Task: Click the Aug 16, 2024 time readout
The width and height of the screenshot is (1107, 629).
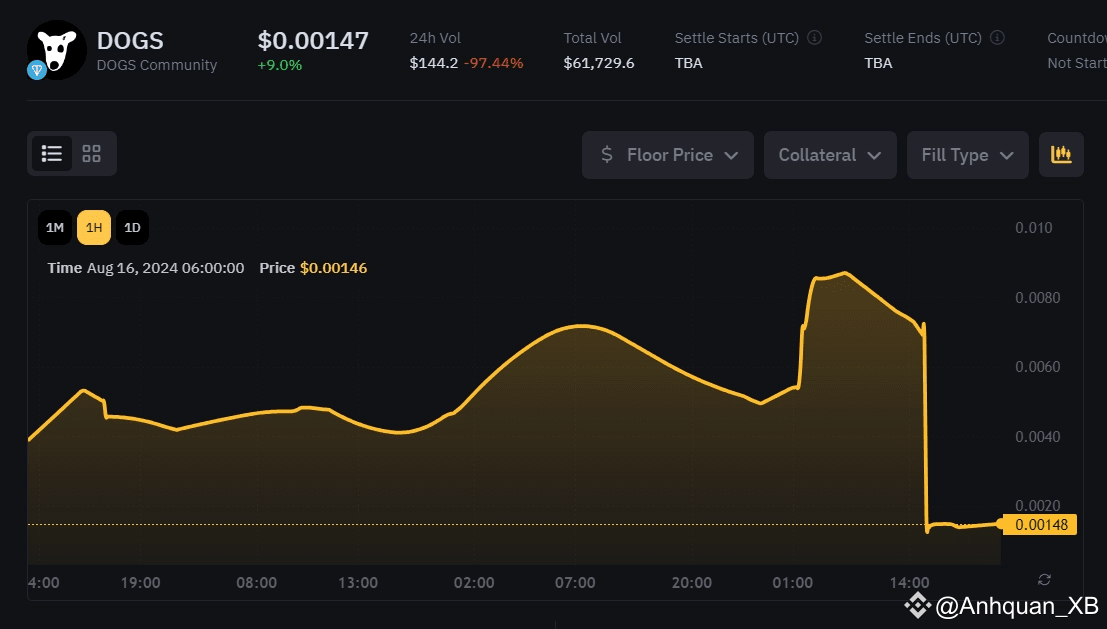Action: pyautogui.click(x=165, y=268)
